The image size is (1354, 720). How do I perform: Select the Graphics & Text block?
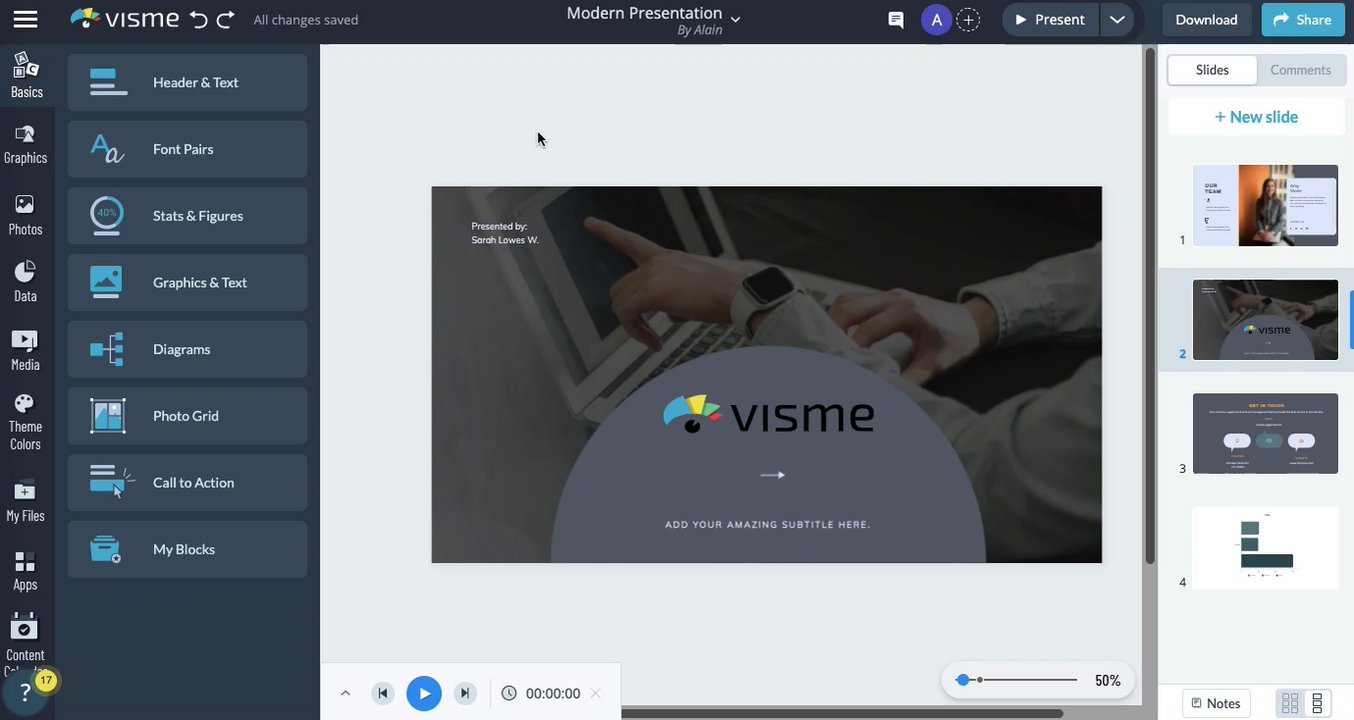[188, 282]
